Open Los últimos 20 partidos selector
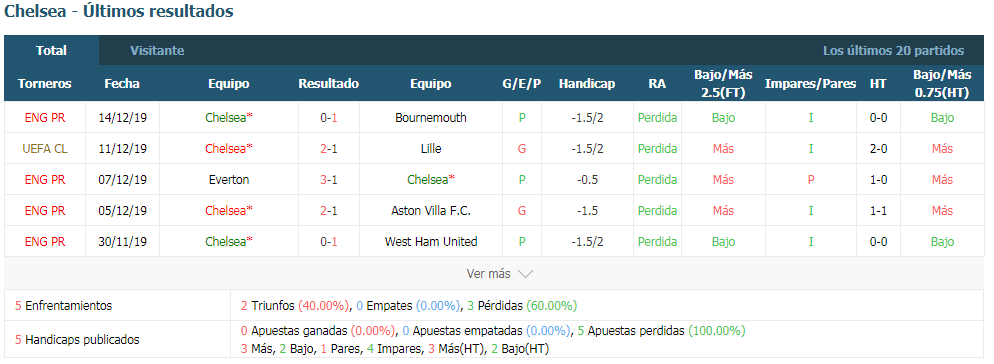The width and height of the screenshot is (994, 364). click(893, 51)
